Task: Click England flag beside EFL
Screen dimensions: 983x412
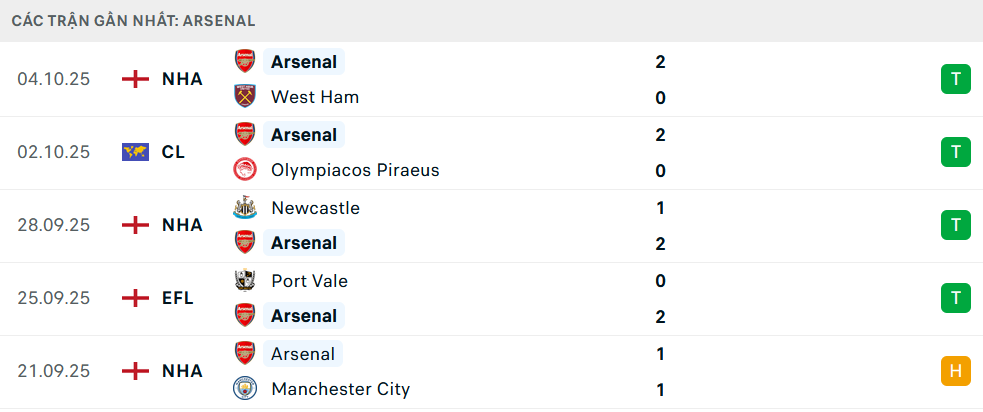Action: [x=135, y=298]
